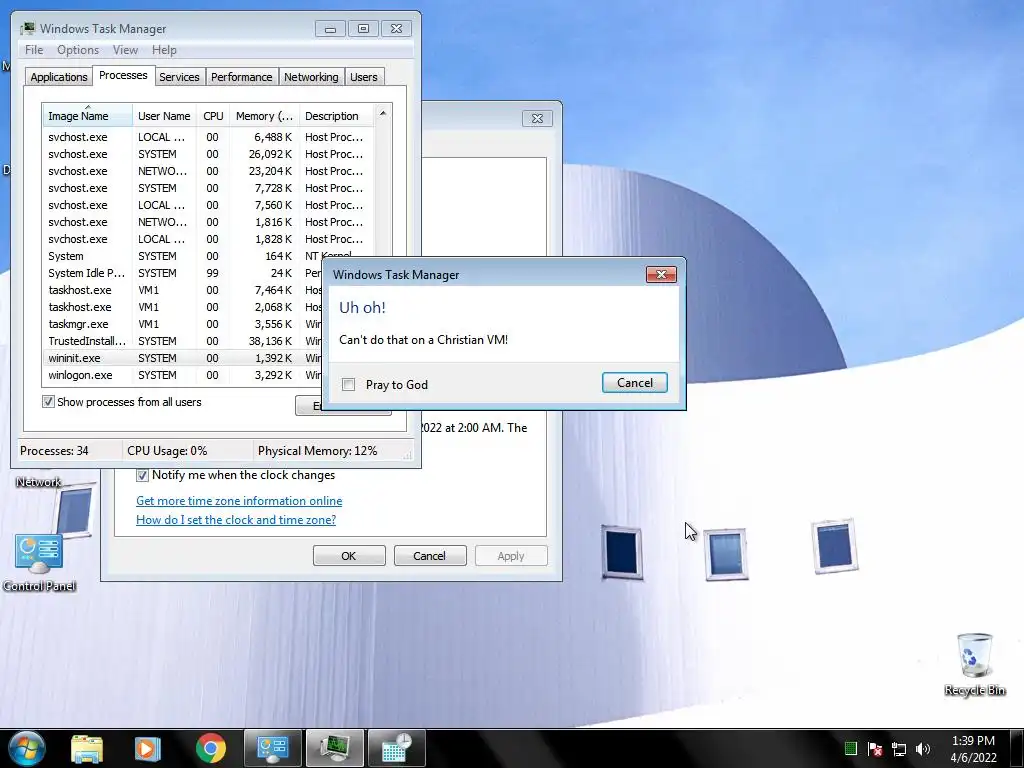Switch to the Performance tab
Screen dimensions: 1024x768
point(242,77)
